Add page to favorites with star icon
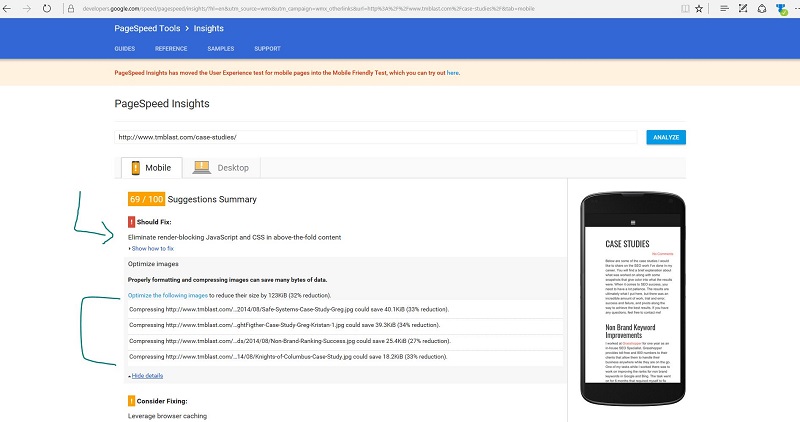Viewport: 800px width, 422px height. [x=699, y=9]
